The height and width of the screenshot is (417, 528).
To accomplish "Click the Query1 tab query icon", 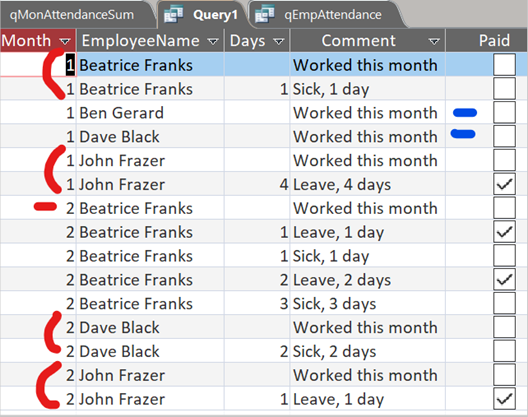I will click(173, 14).
